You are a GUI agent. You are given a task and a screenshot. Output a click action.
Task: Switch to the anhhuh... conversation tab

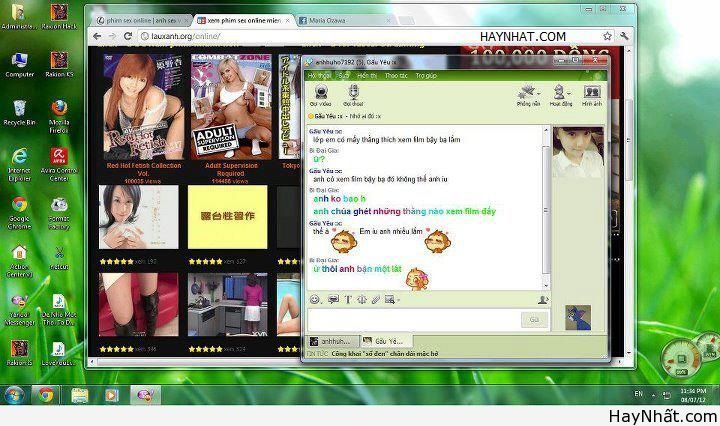coord(331,341)
